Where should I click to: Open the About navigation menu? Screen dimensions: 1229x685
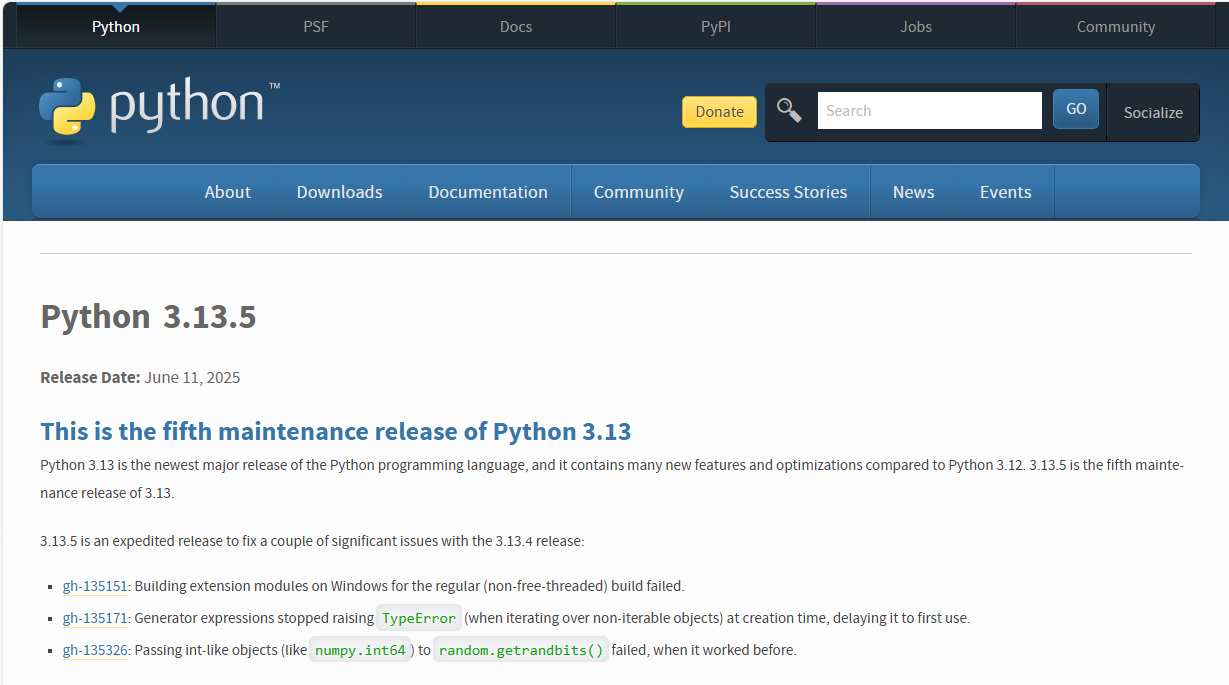coord(227,192)
